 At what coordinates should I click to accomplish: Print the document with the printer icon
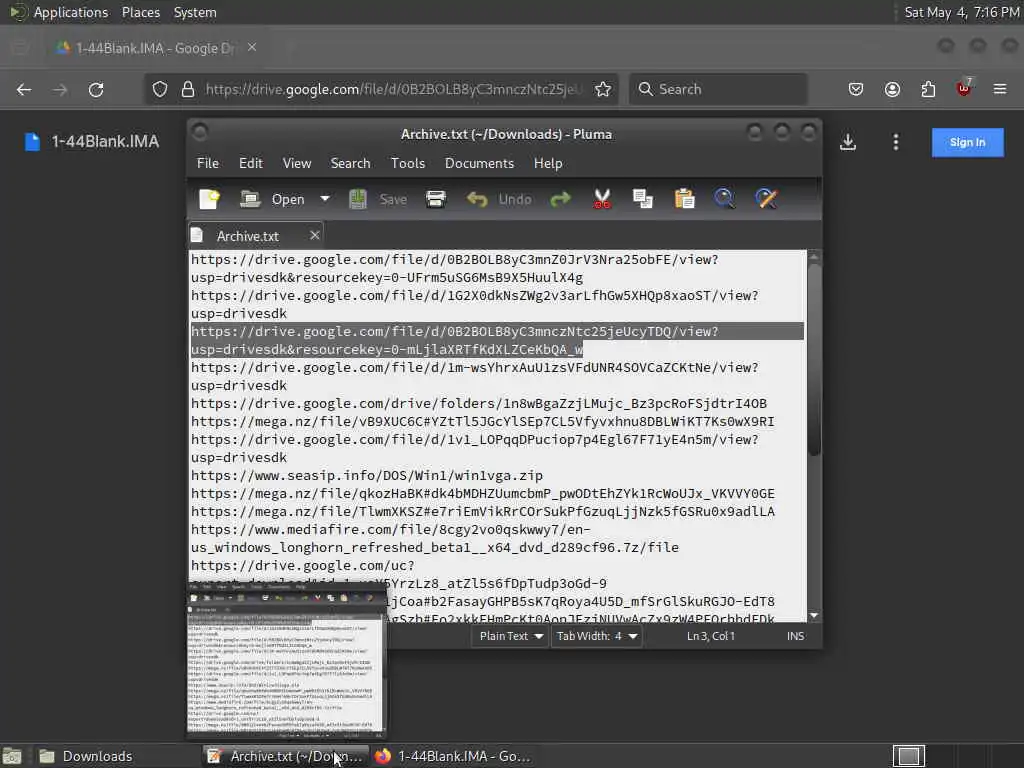pos(436,199)
